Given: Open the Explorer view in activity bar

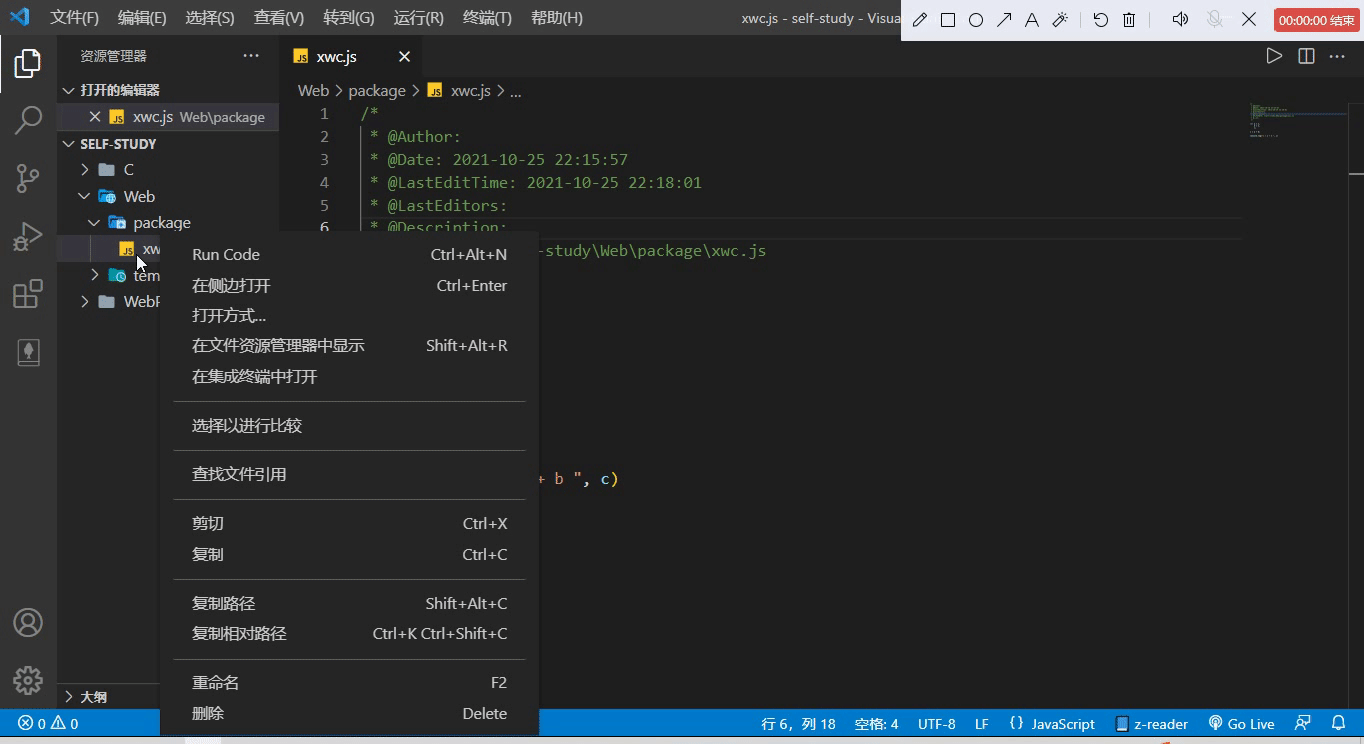Looking at the screenshot, I should click(28, 64).
